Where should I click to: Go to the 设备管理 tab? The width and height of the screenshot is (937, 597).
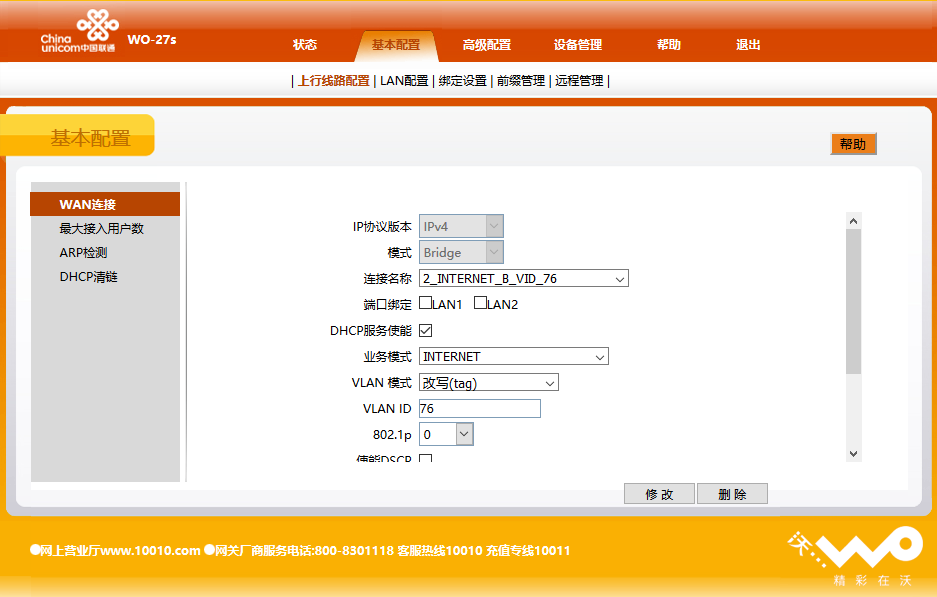coord(578,45)
